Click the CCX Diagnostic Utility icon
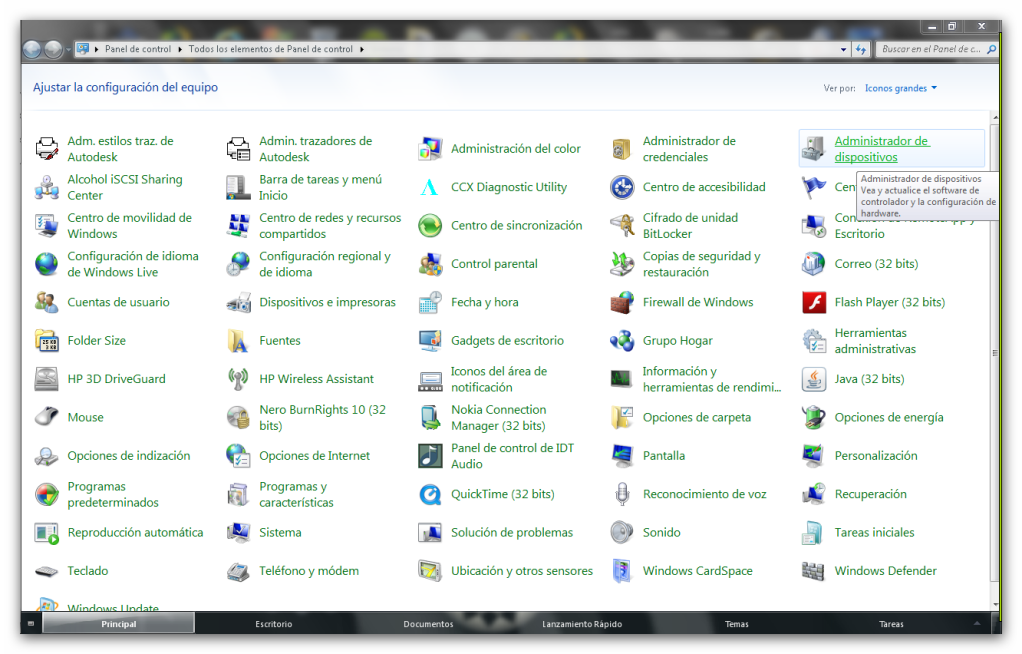1022x654 pixels. pos(430,187)
